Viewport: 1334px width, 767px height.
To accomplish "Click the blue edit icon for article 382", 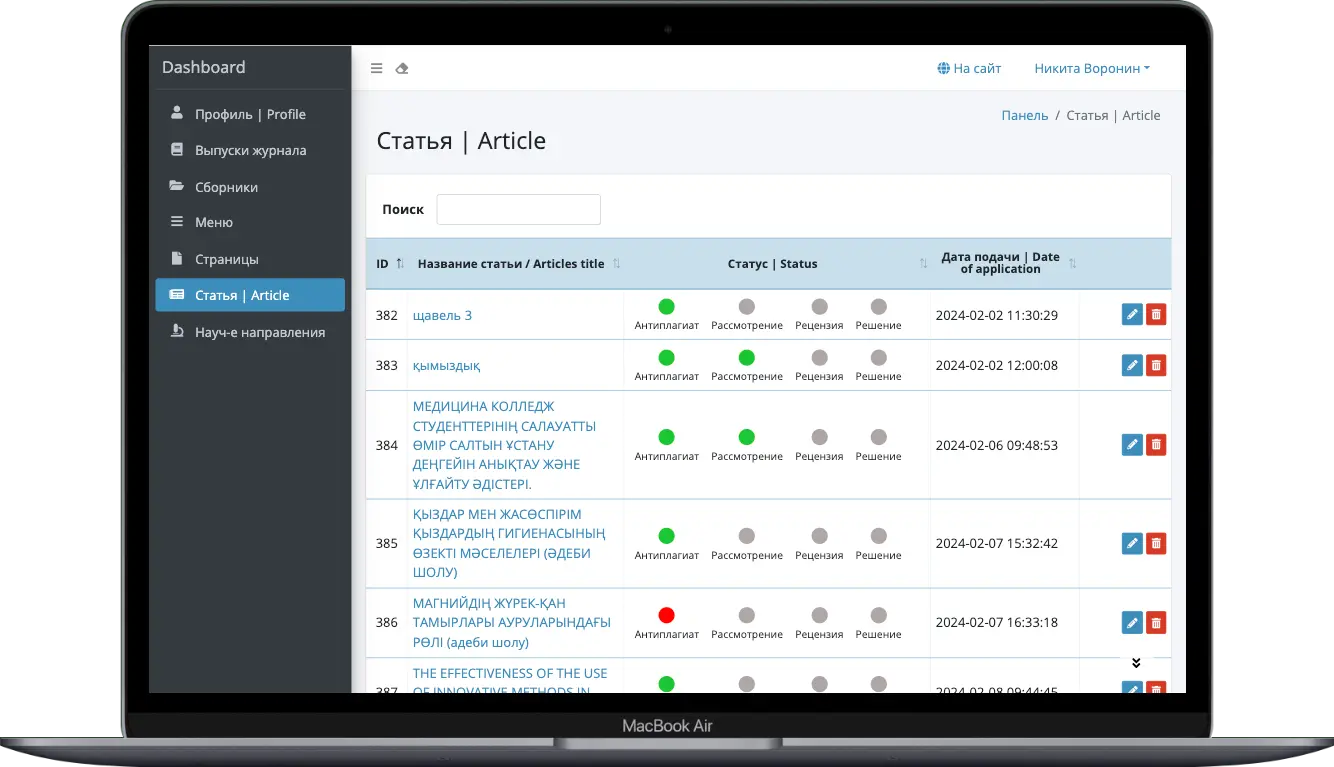I will pos(1132,315).
